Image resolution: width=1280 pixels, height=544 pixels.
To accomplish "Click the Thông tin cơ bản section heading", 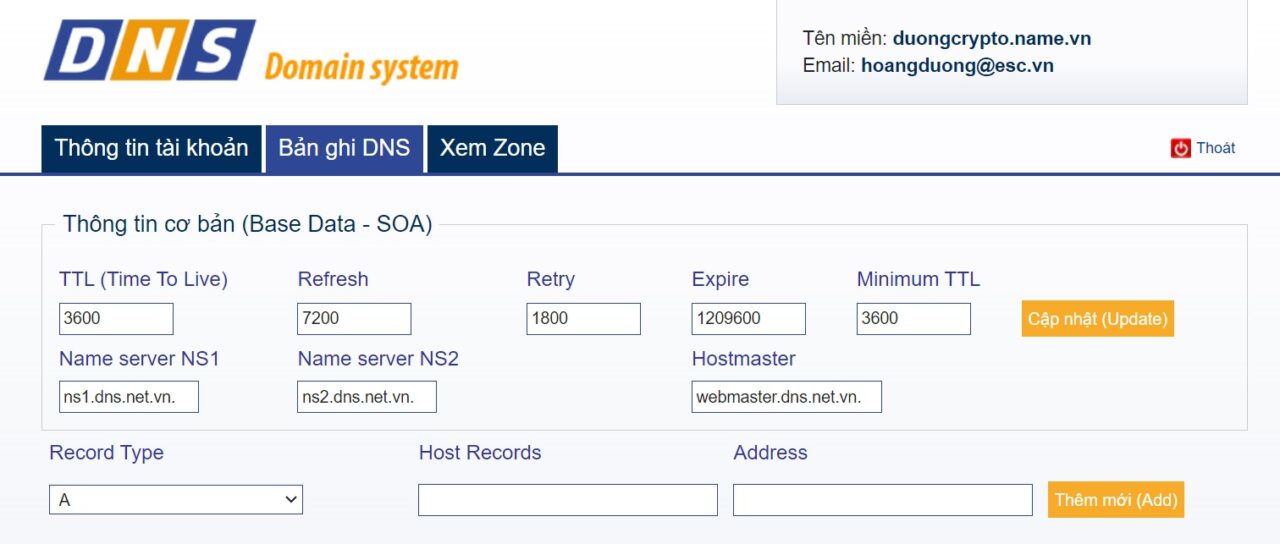I will click(x=248, y=224).
